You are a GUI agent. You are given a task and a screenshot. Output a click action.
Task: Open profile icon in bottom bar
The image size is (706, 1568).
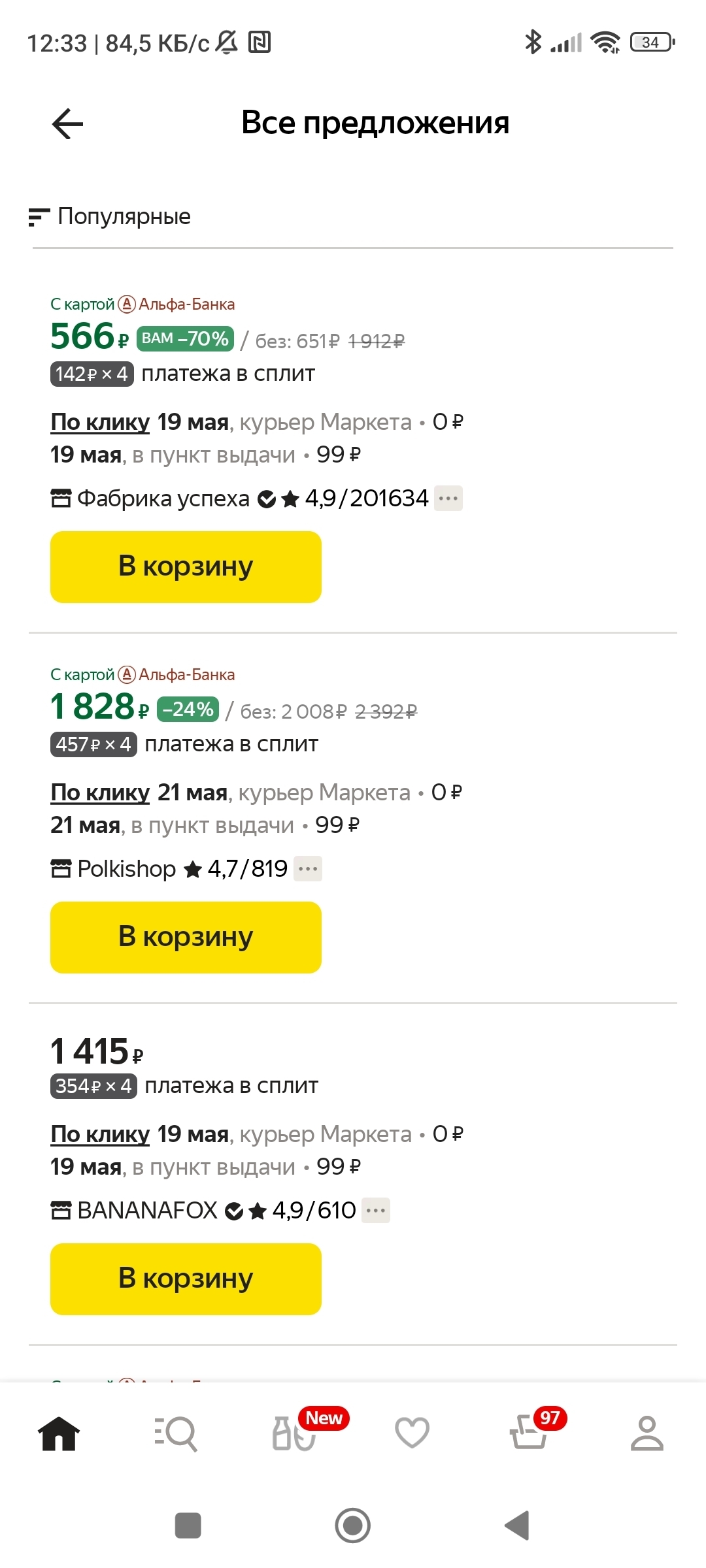pos(647,1433)
